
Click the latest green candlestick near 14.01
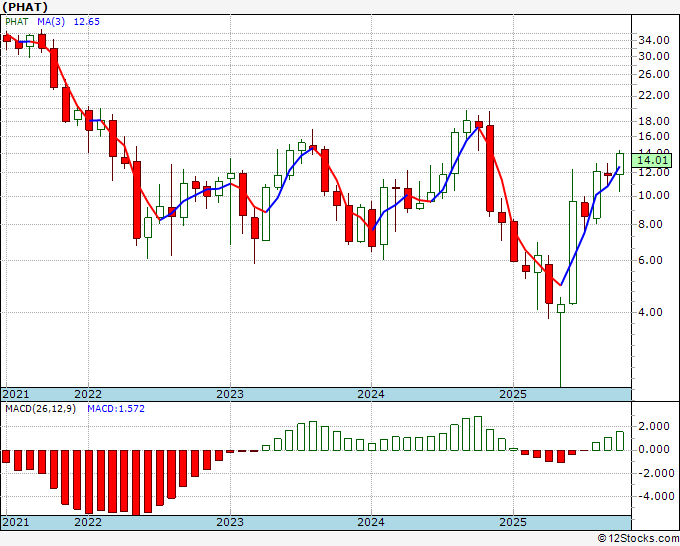(x=620, y=164)
